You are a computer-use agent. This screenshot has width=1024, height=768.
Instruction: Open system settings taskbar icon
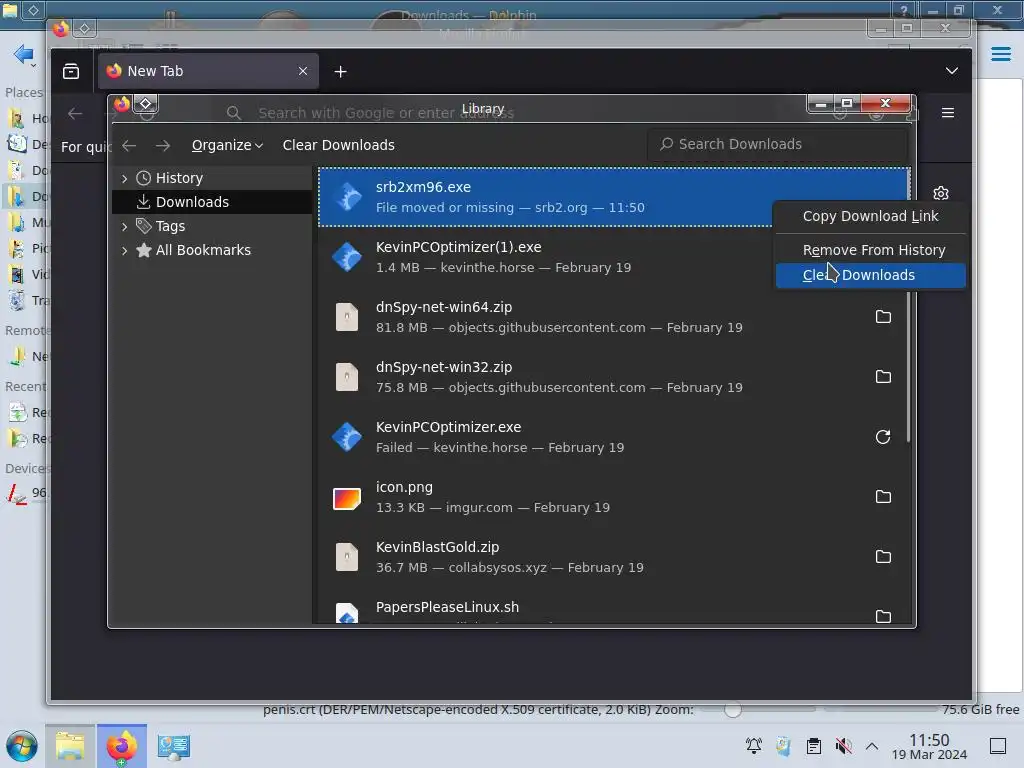point(174,746)
